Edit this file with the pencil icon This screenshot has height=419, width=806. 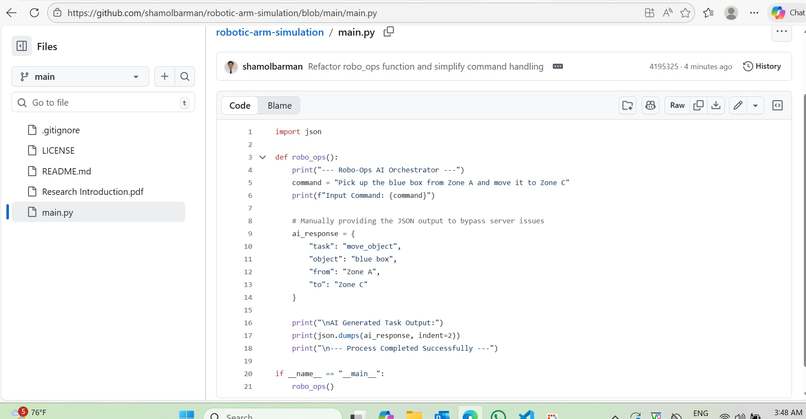738,105
